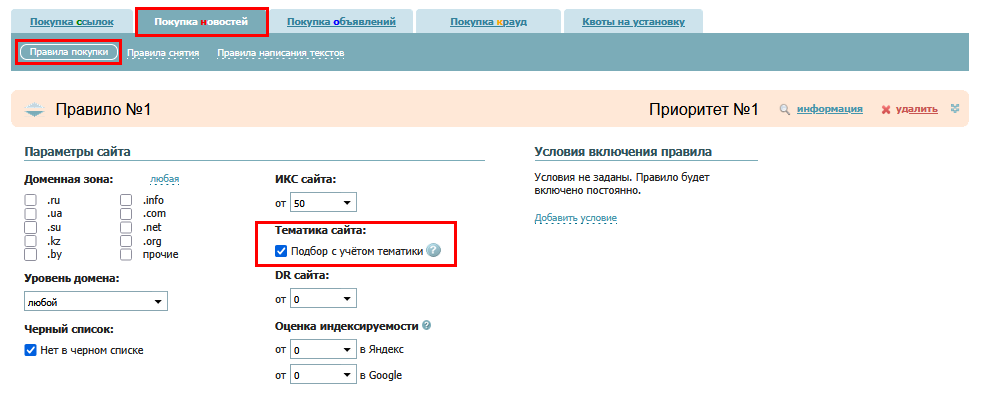
Task: Check the .info domain zone checkbox
Action: [x=126, y=200]
